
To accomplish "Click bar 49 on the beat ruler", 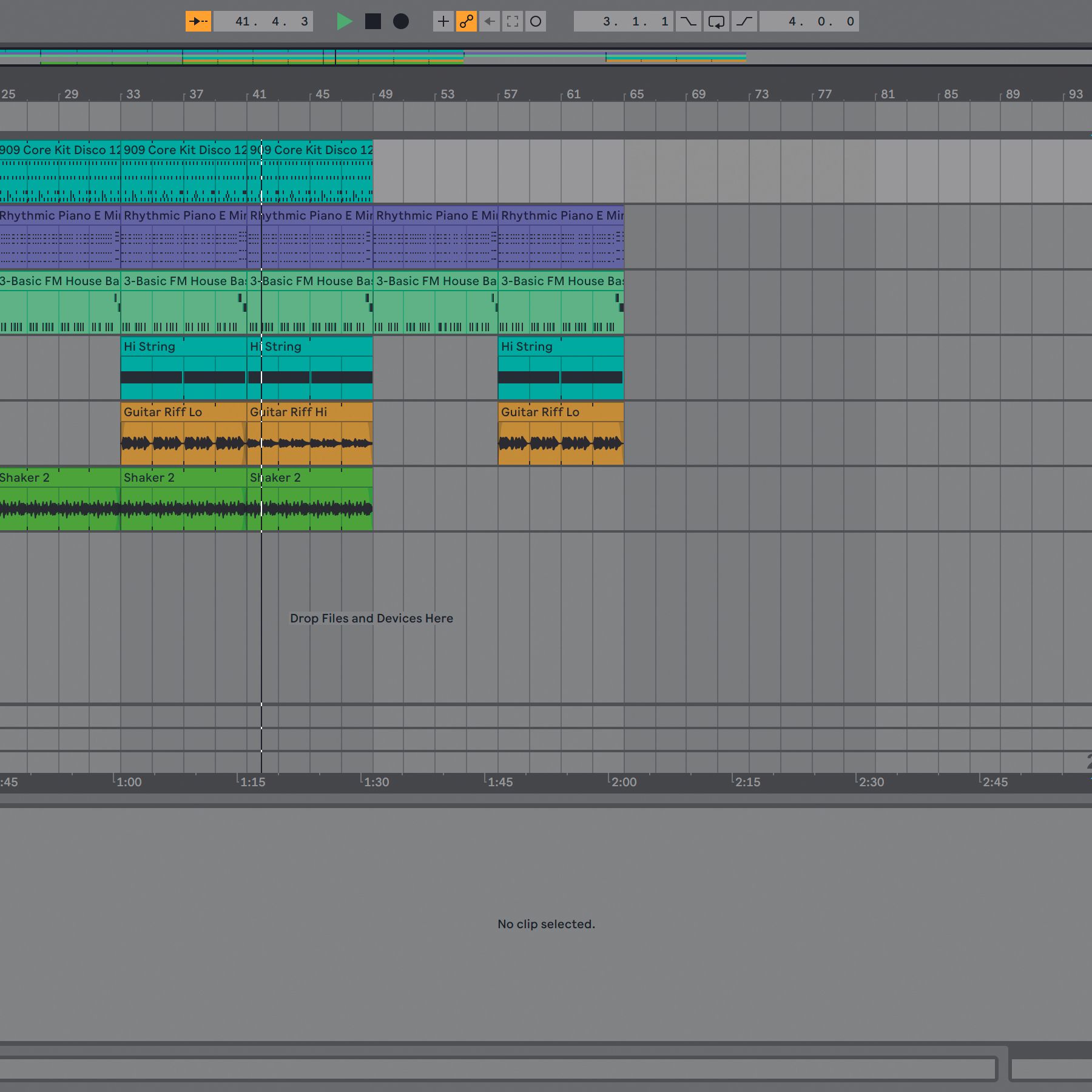I will [x=385, y=94].
